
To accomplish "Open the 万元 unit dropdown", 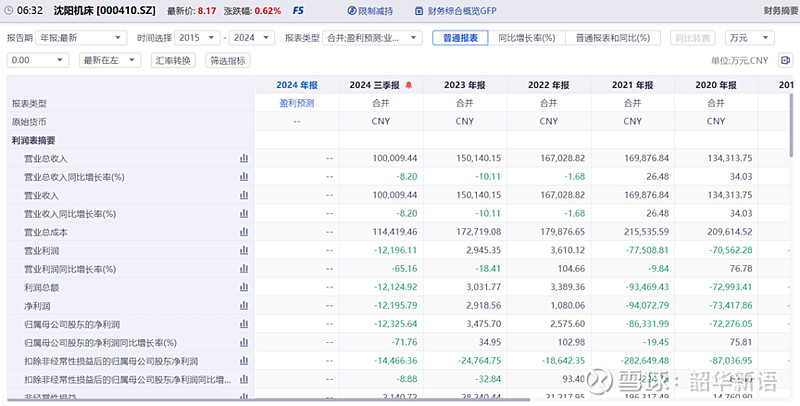I will click(x=749, y=38).
